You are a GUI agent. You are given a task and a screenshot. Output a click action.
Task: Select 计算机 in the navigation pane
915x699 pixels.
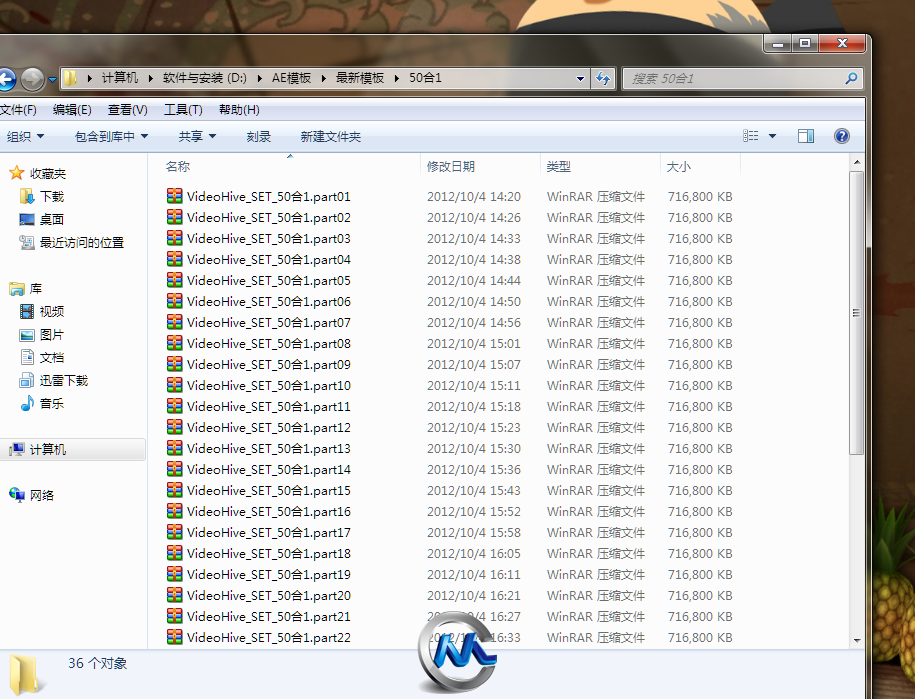tap(48, 449)
